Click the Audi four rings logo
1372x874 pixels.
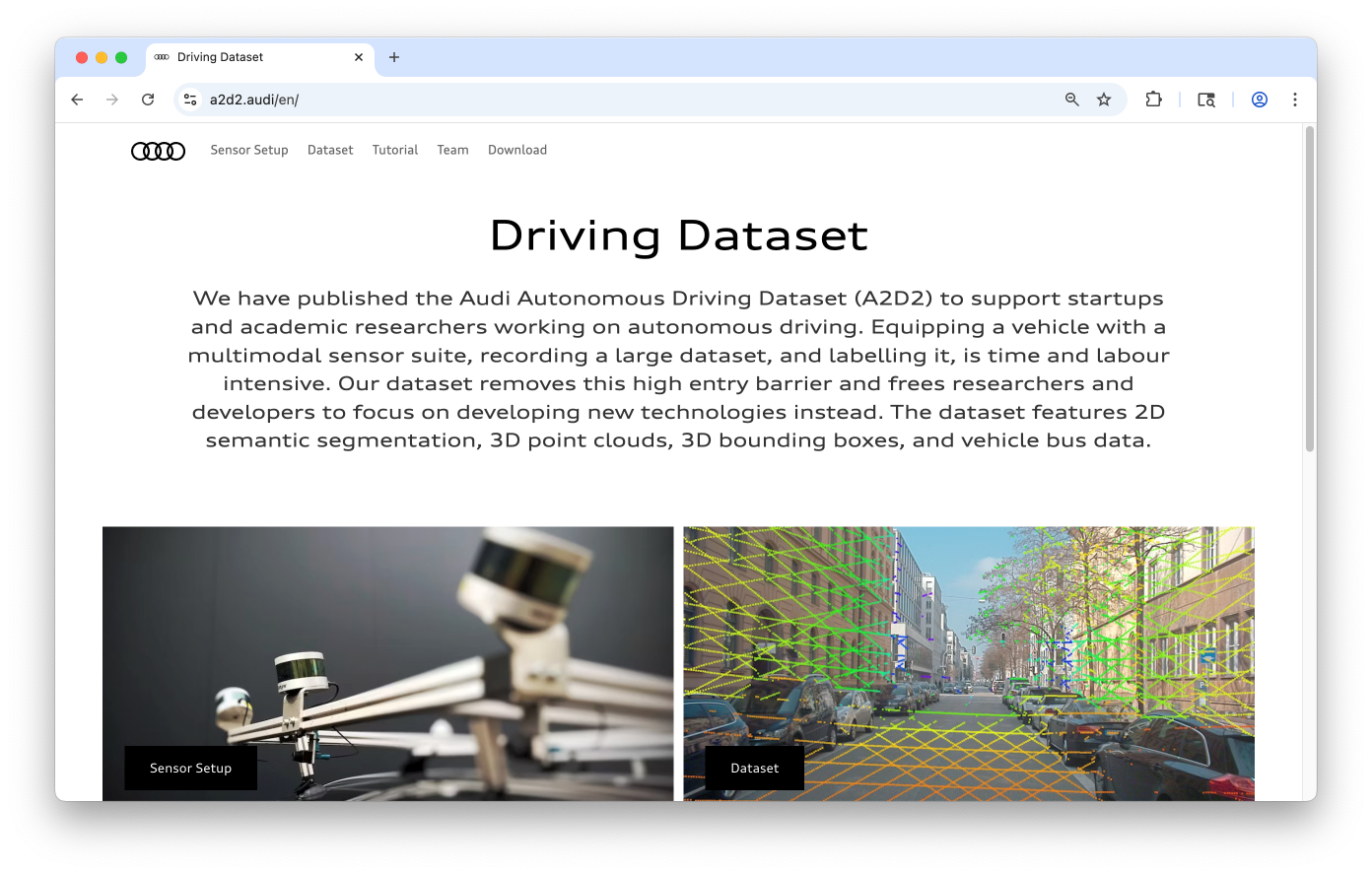158,151
